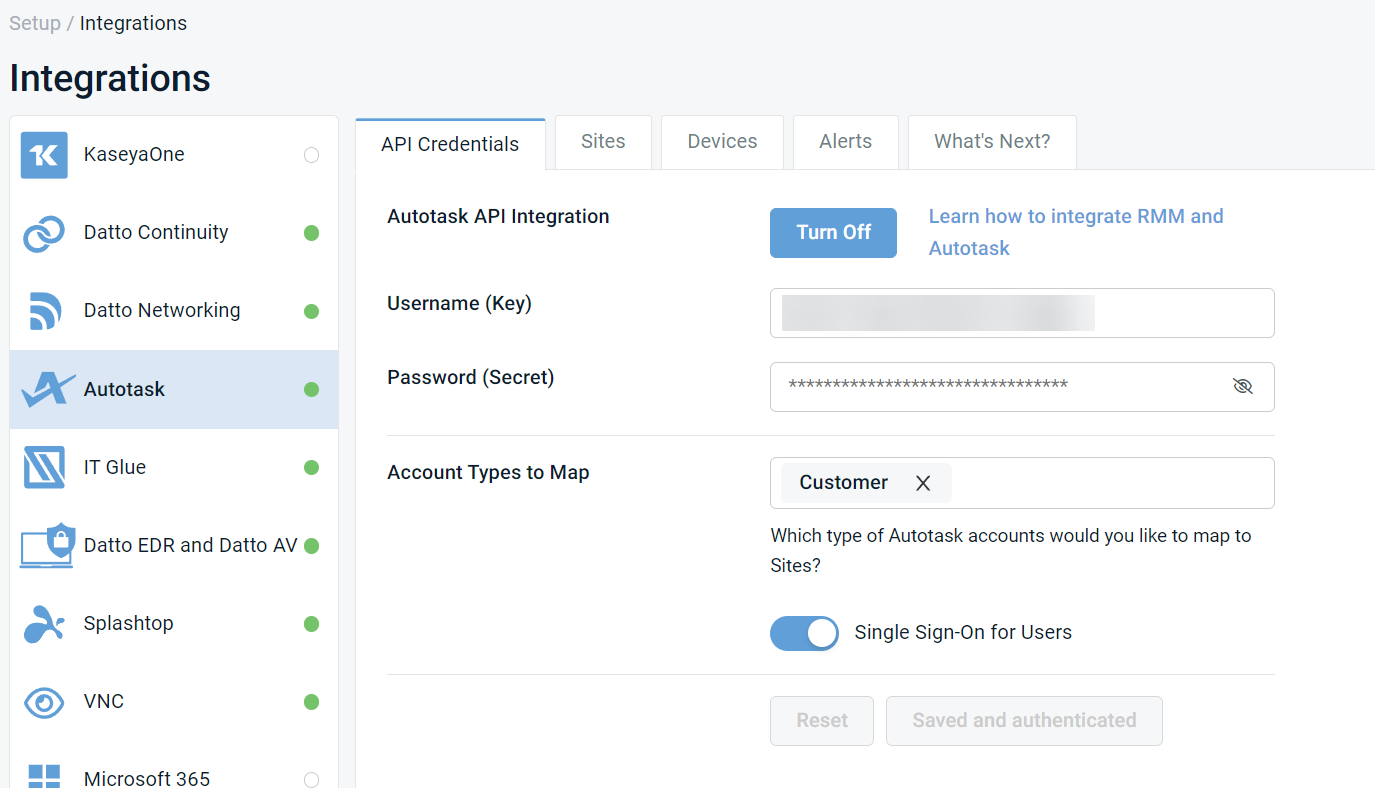Select VNC in the integrations list

(x=174, y=702)
